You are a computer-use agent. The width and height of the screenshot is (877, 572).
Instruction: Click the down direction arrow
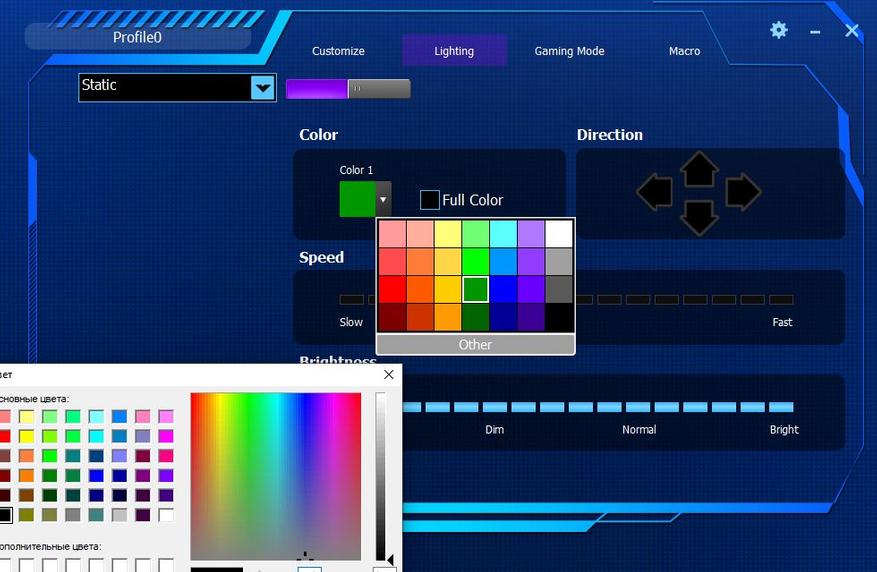pos(699,216)
